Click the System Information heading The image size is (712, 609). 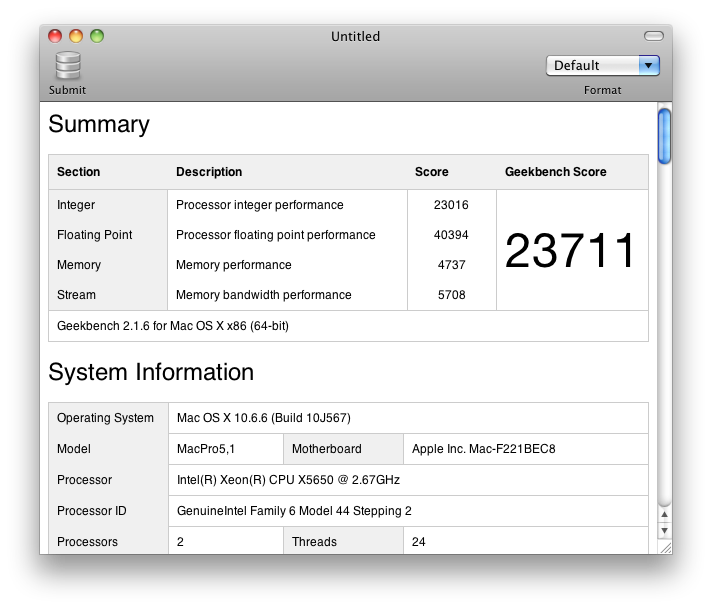(151, 372)
